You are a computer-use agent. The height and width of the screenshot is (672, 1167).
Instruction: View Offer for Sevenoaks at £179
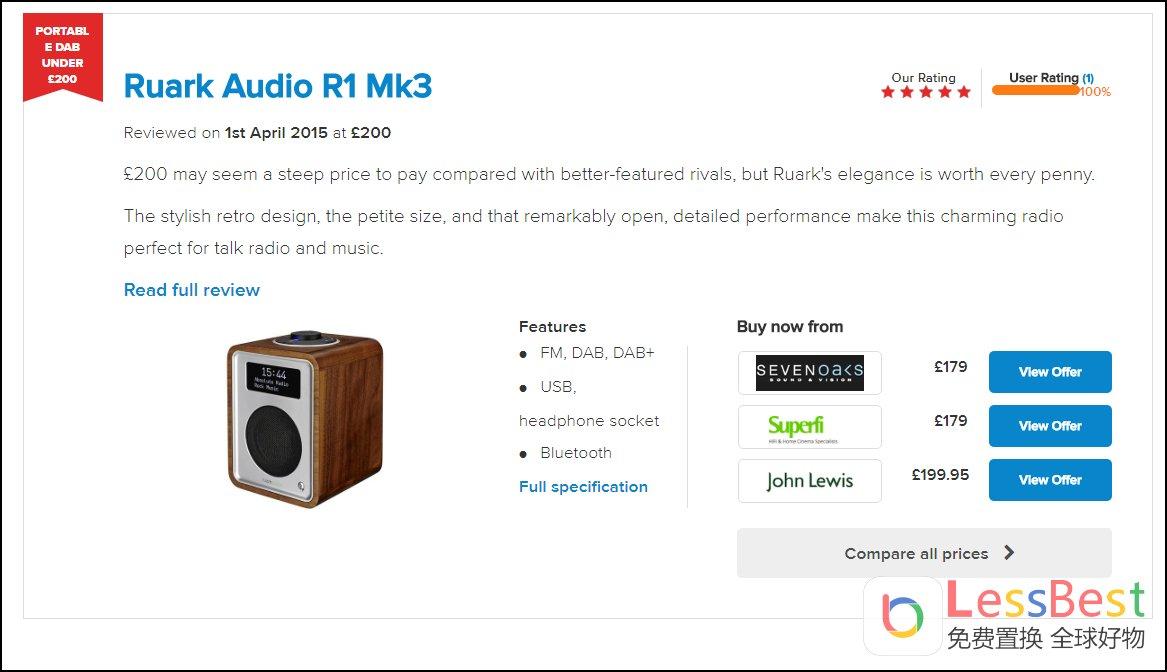pos(1050,372)
